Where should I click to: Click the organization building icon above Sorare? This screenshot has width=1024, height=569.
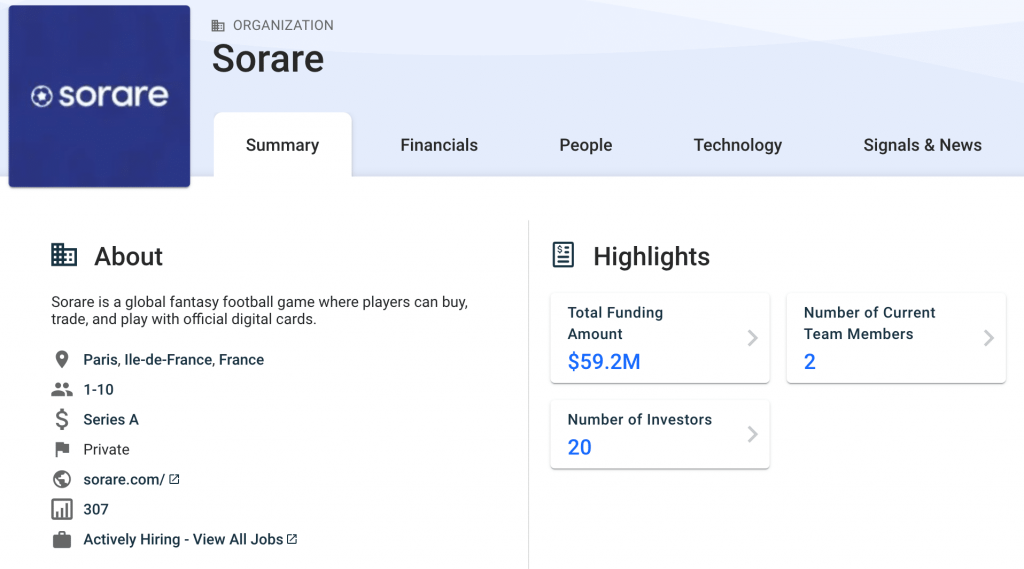(218, 25)
